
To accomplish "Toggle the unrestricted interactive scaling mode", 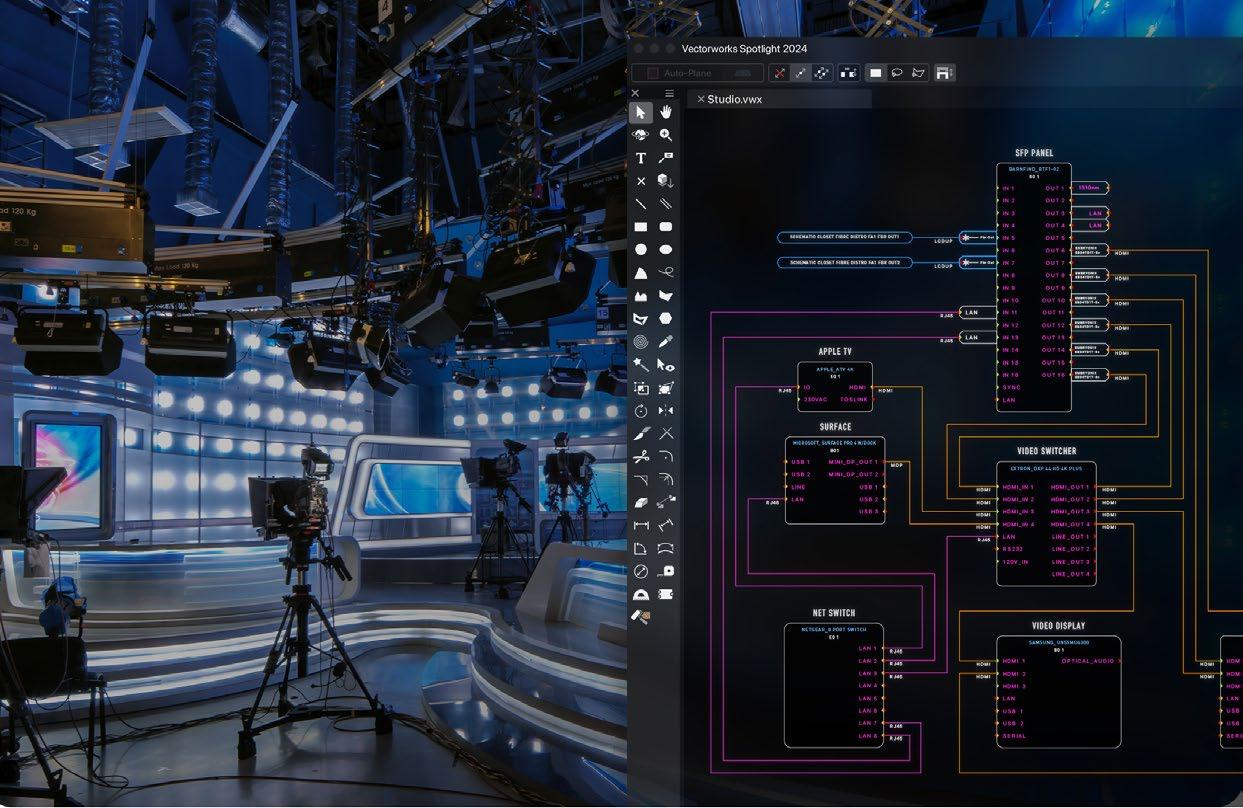I will [822, 73].
